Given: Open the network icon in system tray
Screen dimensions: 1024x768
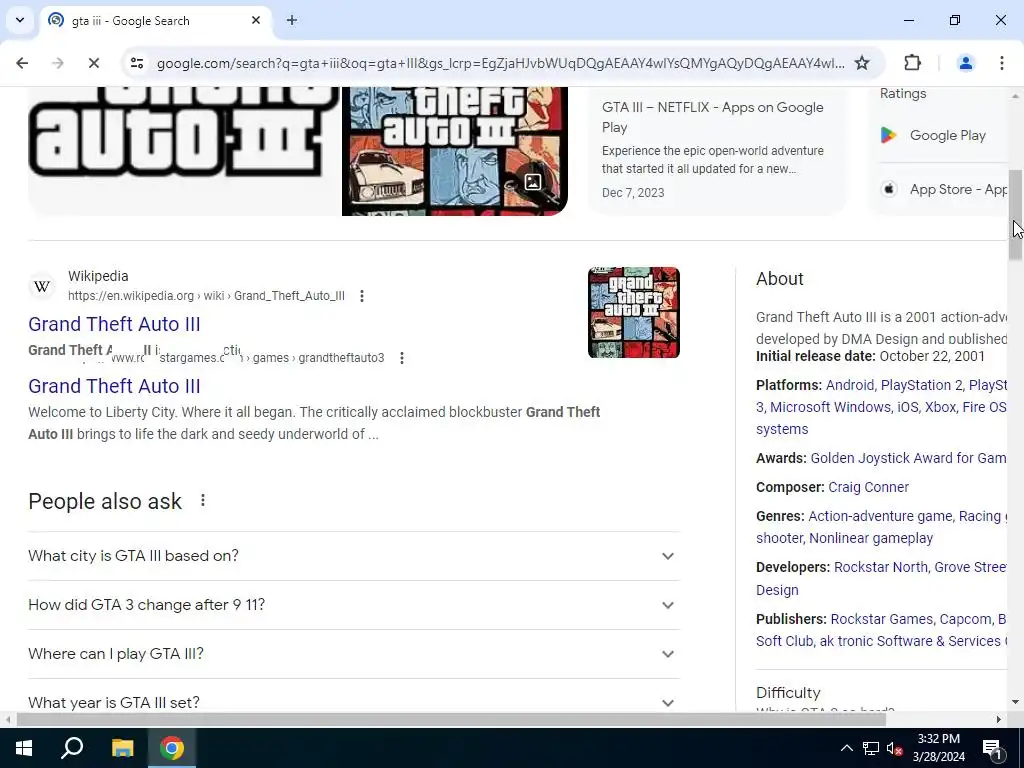Looking at the screenshot, I should coord(871,748).
